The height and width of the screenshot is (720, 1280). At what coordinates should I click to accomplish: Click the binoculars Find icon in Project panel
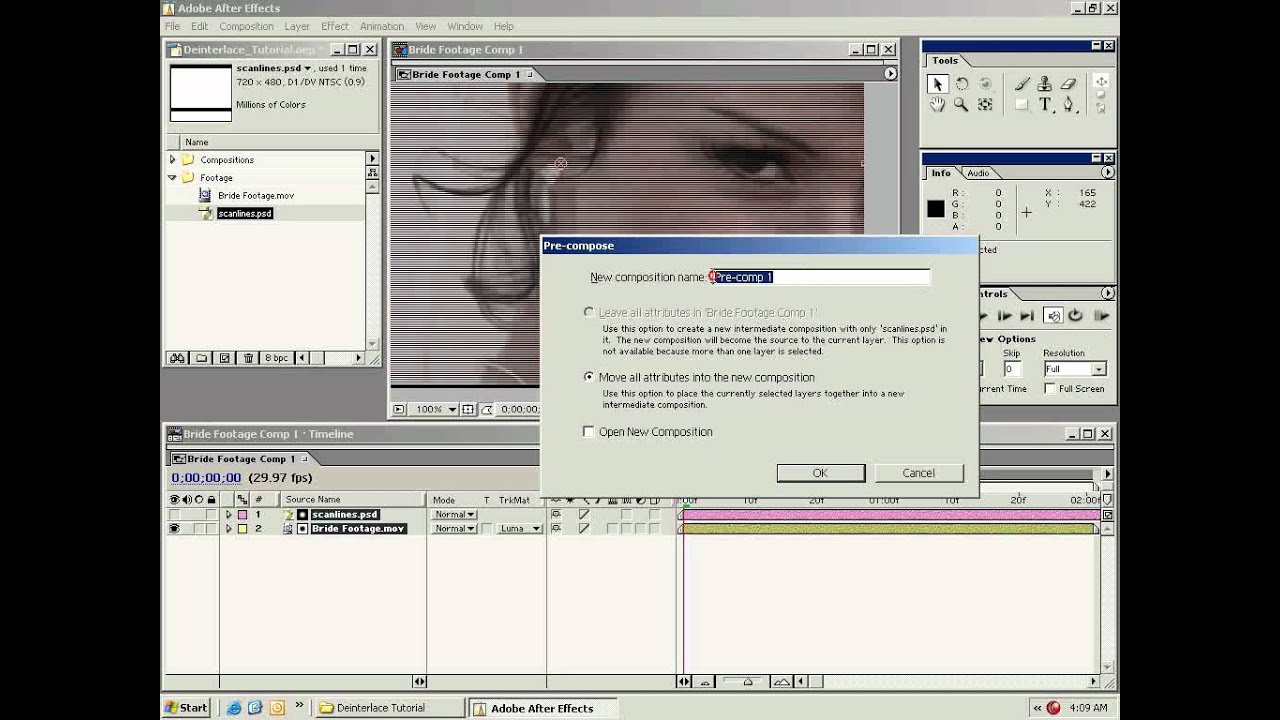[x=177, y=358]
